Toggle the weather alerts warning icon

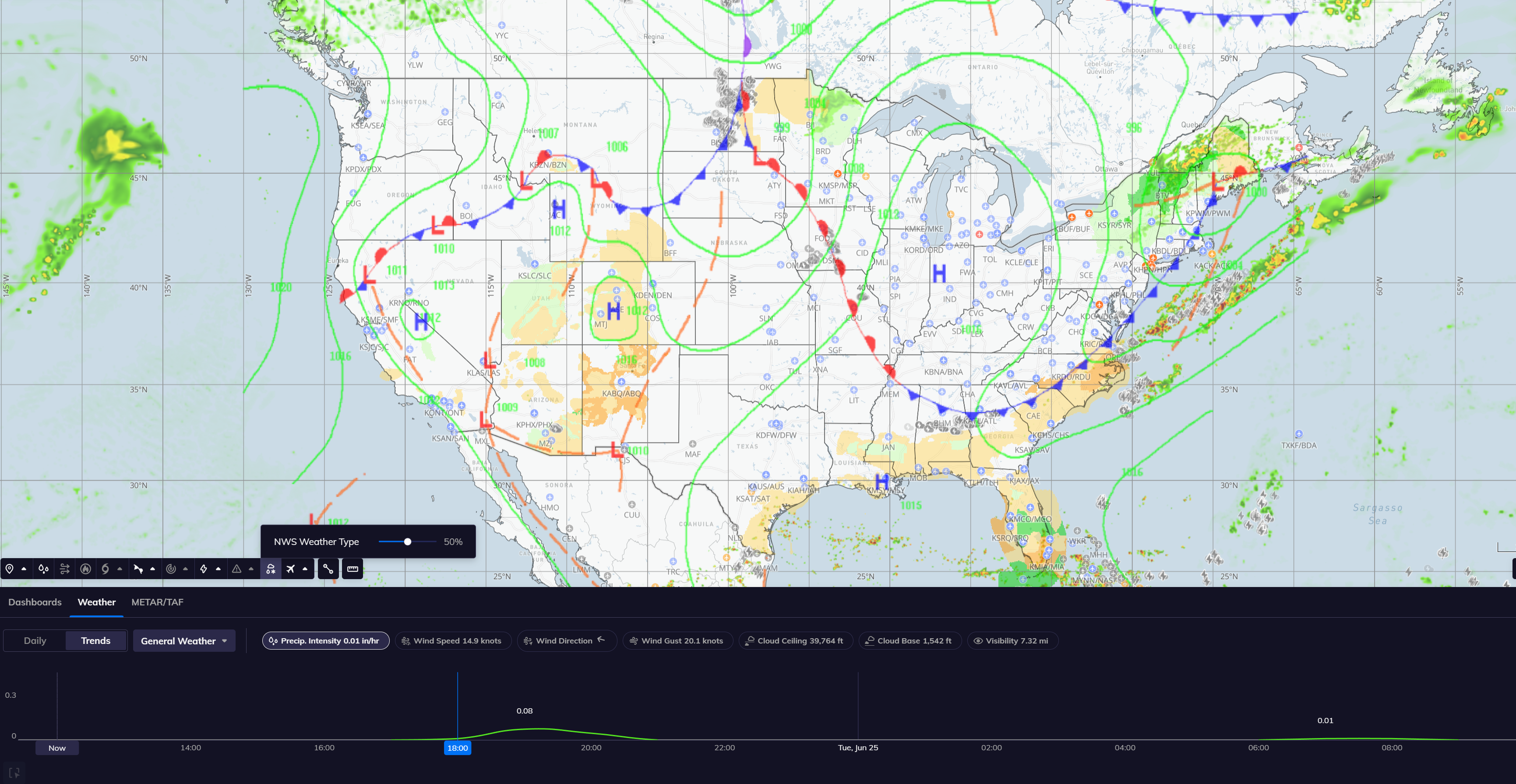[236, 569]
